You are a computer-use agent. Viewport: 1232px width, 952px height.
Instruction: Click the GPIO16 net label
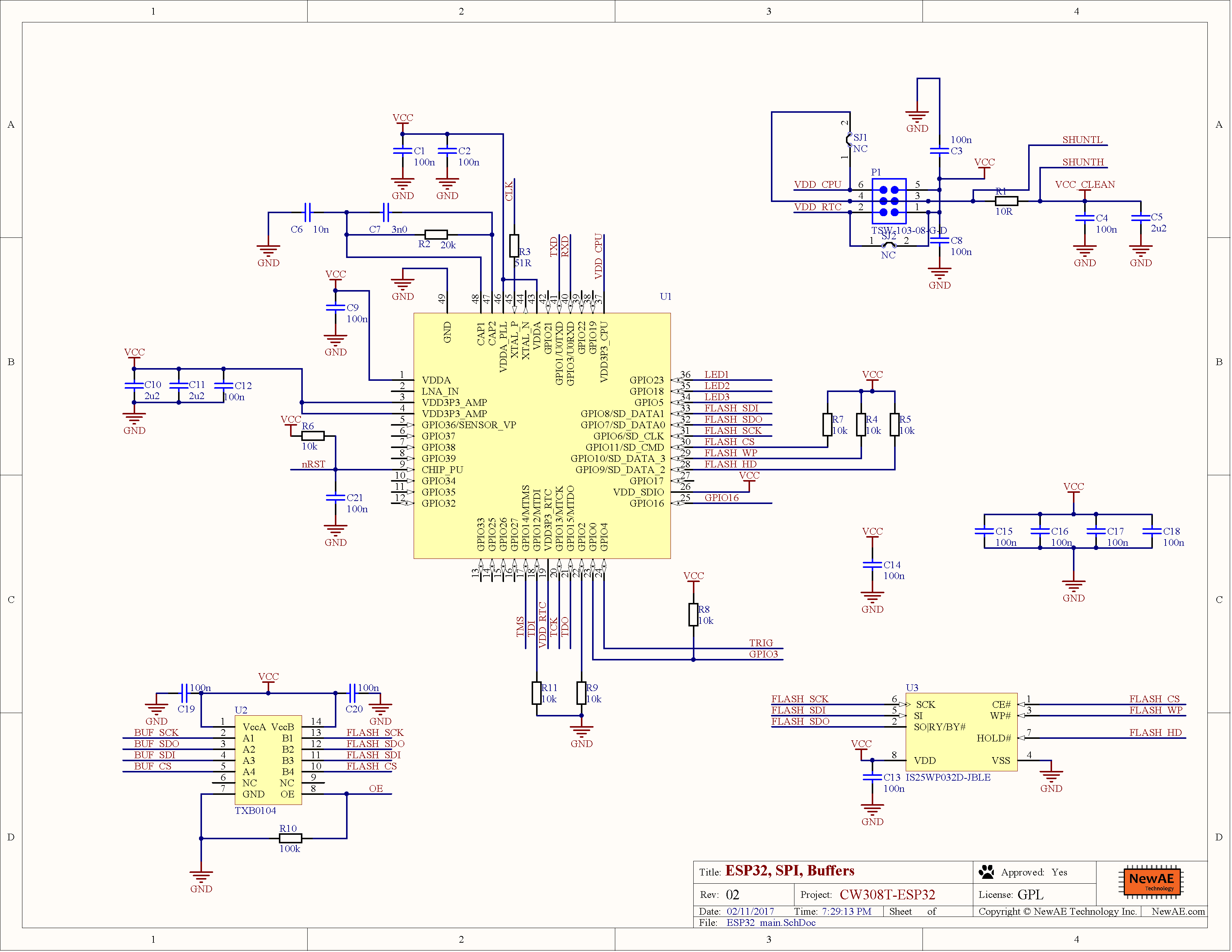[722, 498]
